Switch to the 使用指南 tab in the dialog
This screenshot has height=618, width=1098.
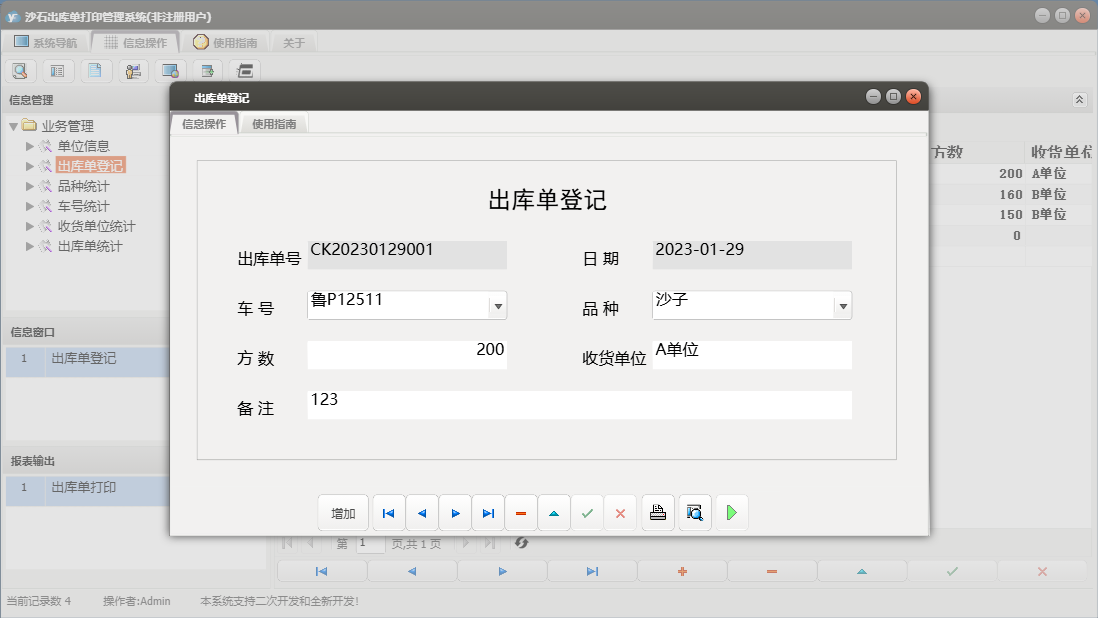273,125
